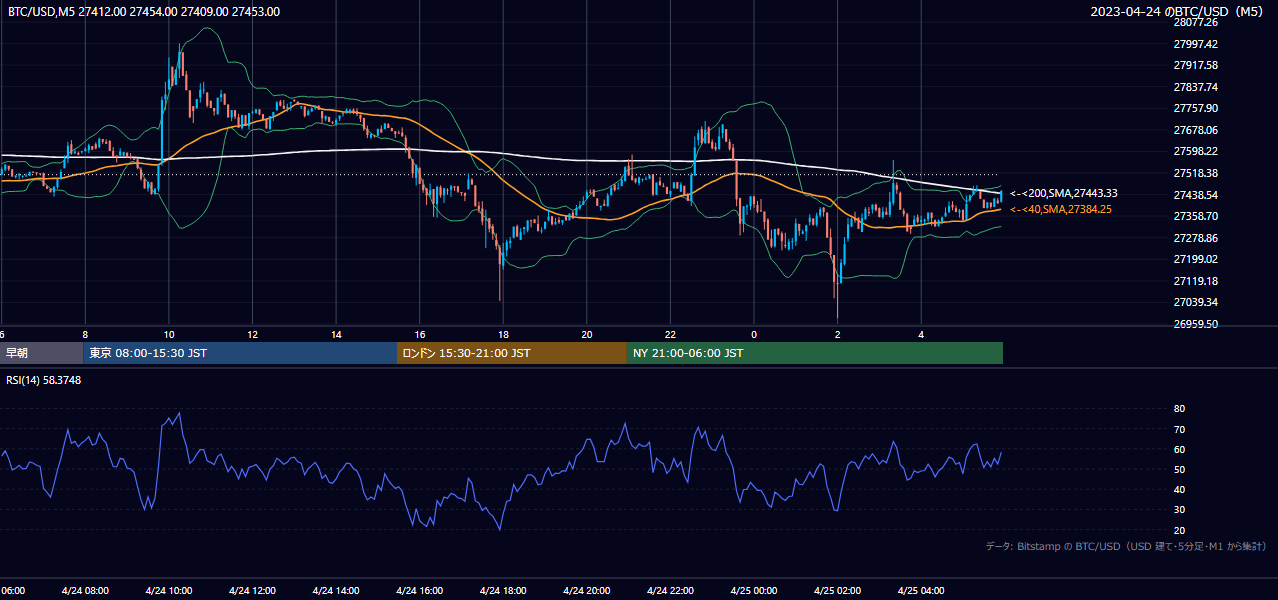Click RSI scale value 60
1278x600 pixels.
tap(1179, 449)
